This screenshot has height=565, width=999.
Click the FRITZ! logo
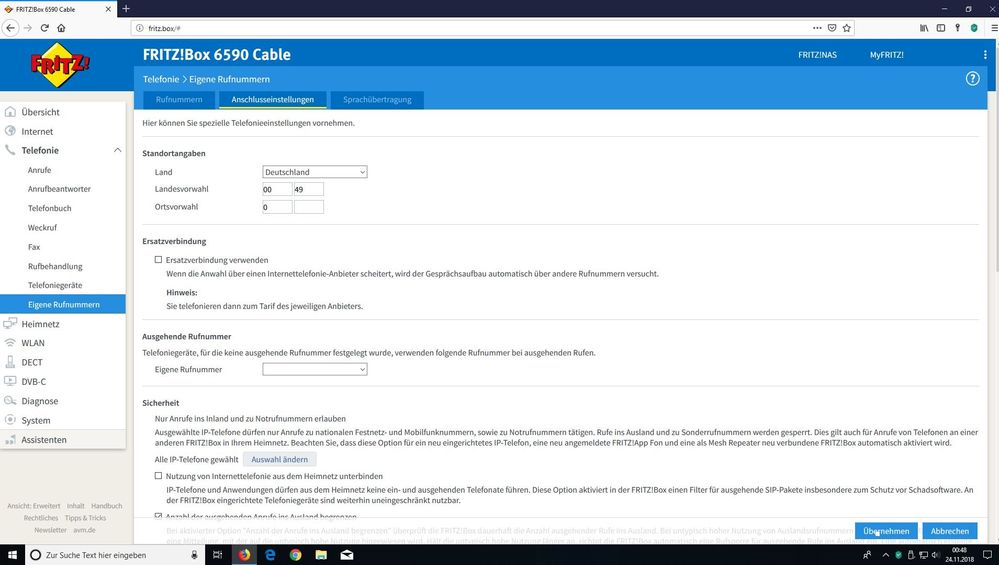pos(61,65)
